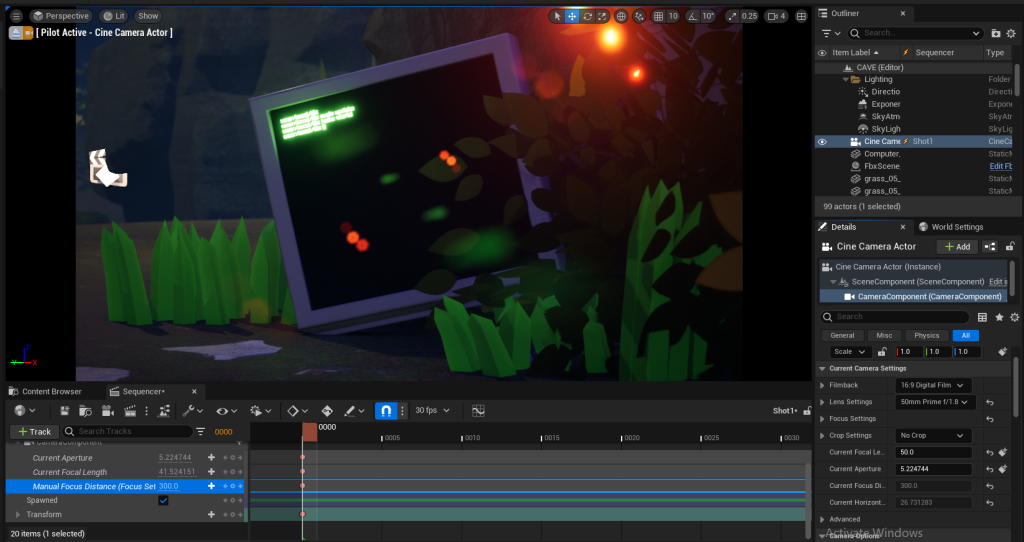This screenshot has width=1024, height=542.
Task: Click the Add component button
Action: coord(957,247)
